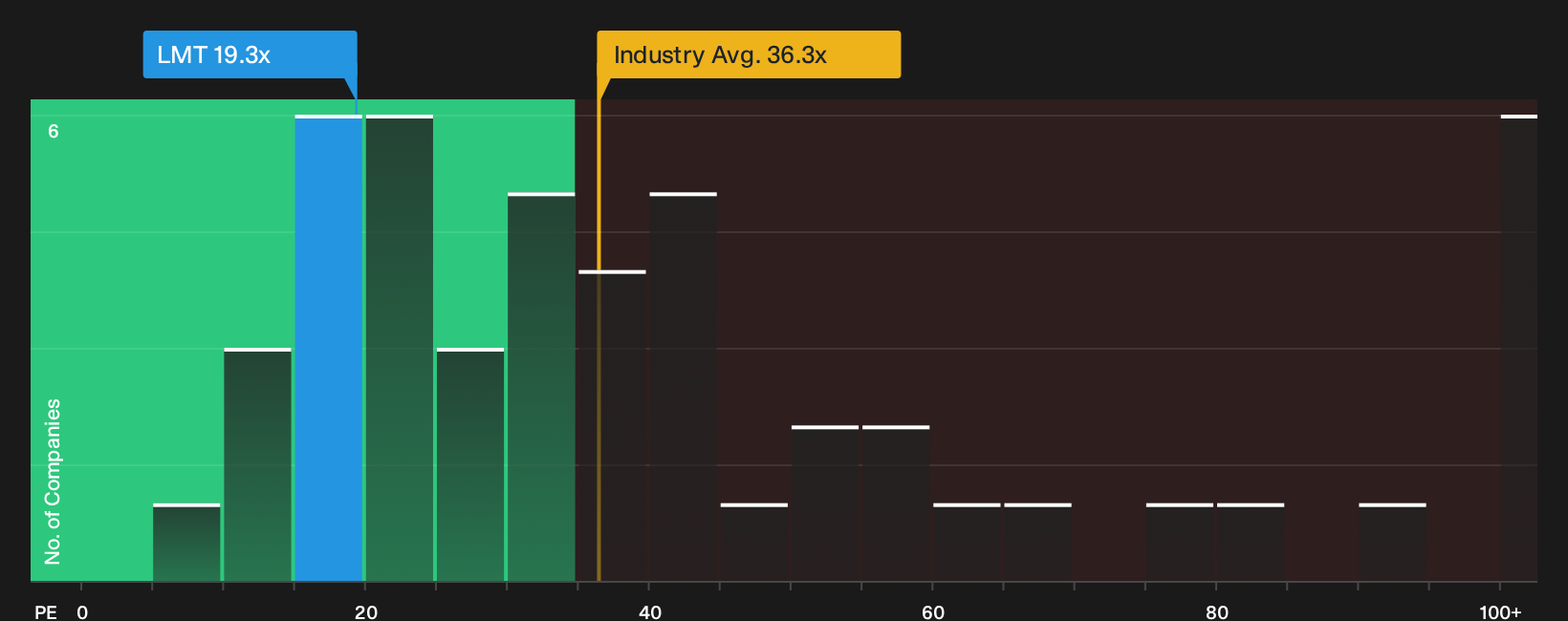The width and height of the screenshot is (1568, 621).
Task: Click the x-axis label 40
Action: [650, 611]
